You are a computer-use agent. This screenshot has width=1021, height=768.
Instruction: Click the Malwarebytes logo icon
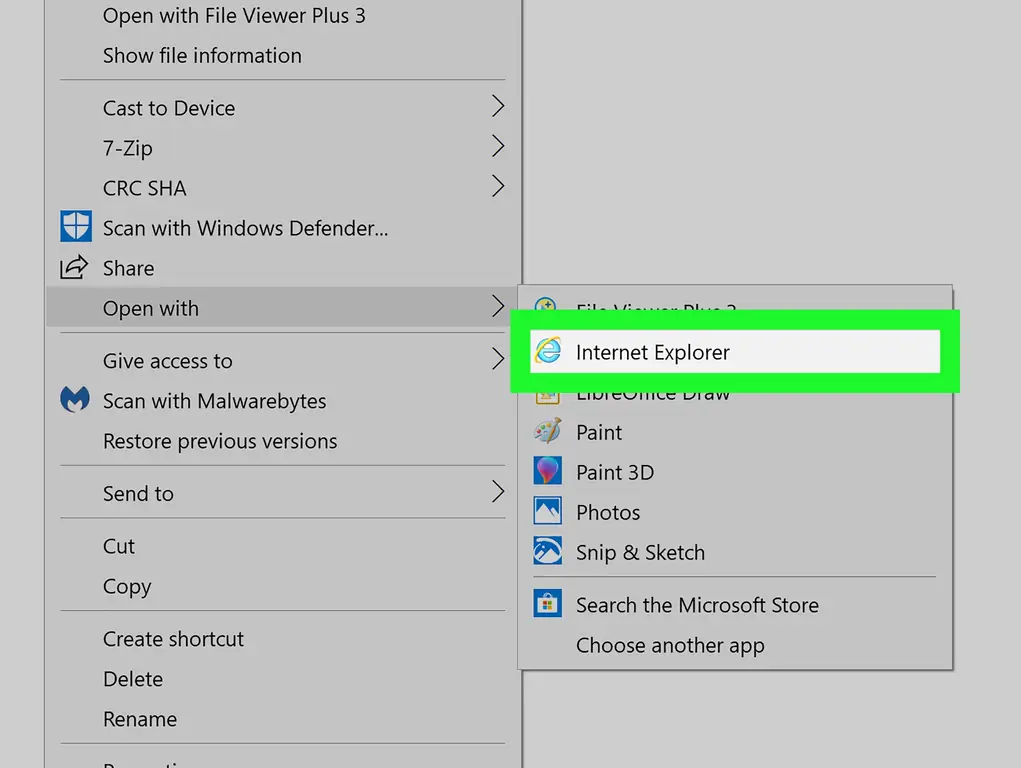pyautogui.click(x=75, y=399)
